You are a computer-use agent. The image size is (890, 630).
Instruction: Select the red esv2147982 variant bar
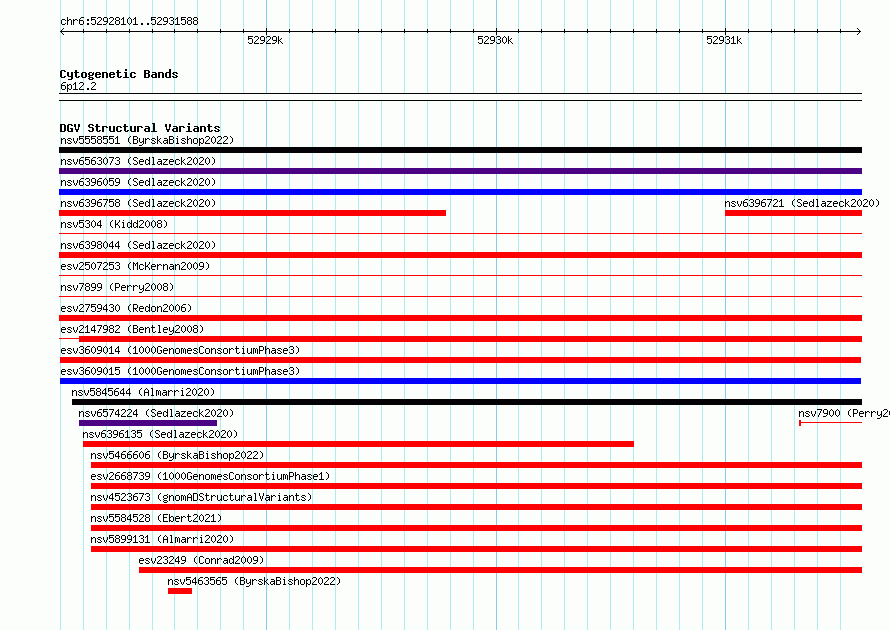click(470, 339)
